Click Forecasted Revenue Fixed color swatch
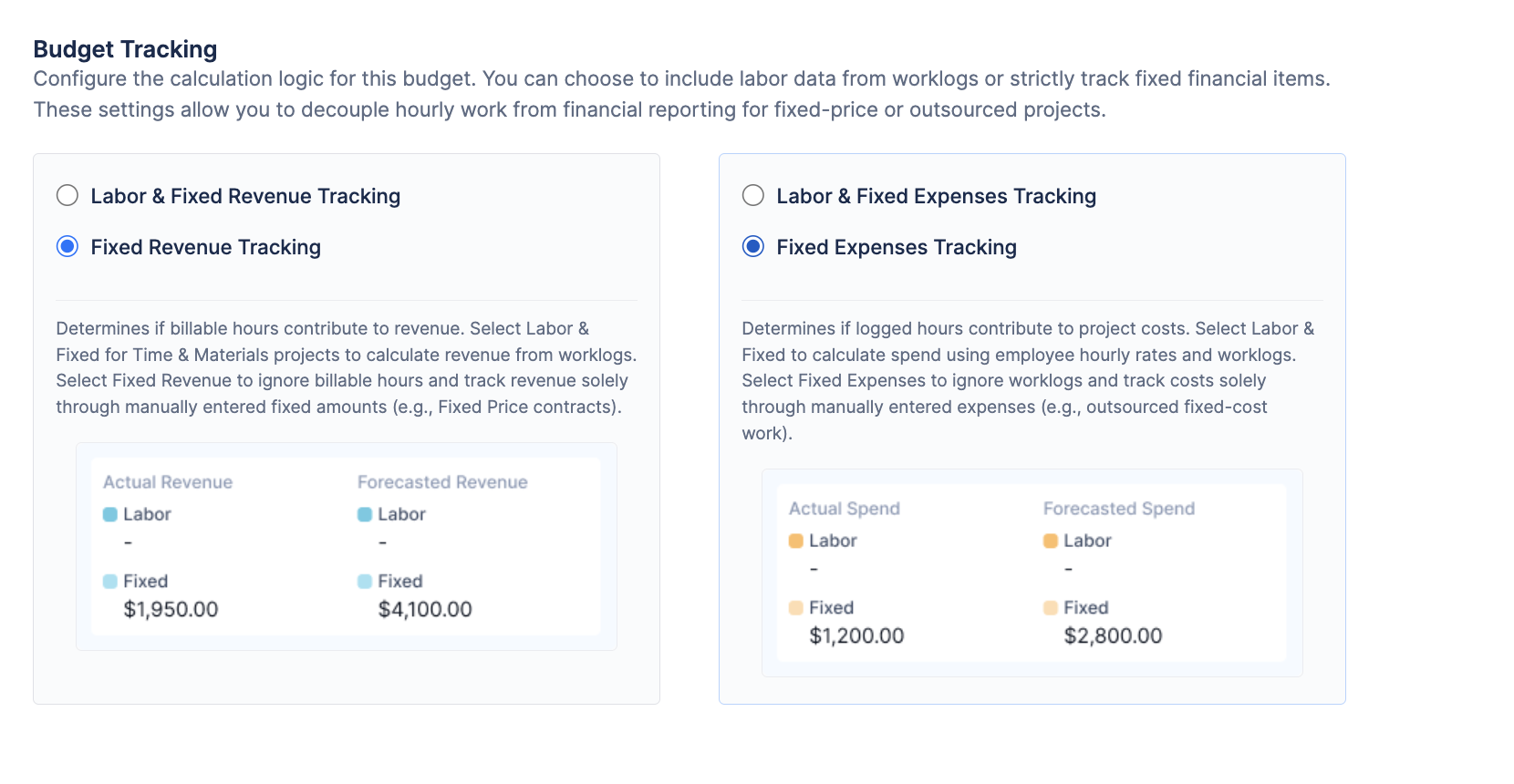1514x784 pixels. pyautogui.click(x=365, y=582)
